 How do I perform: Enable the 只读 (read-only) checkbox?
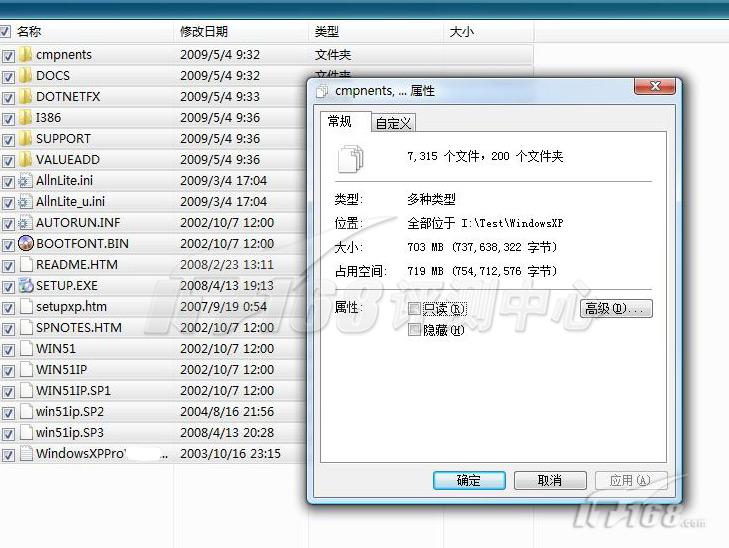tap(414, 310)
